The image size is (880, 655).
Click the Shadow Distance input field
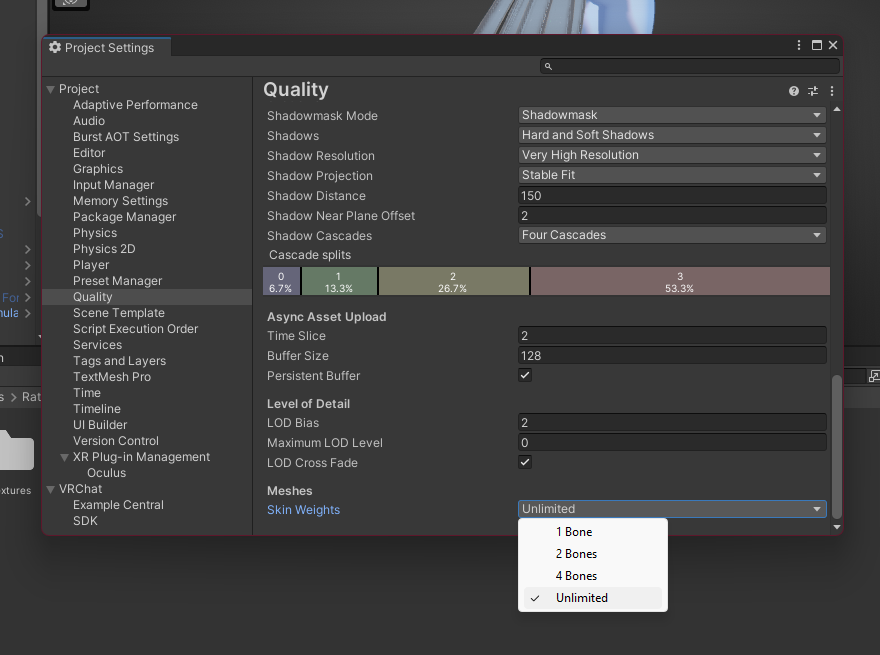671,196
